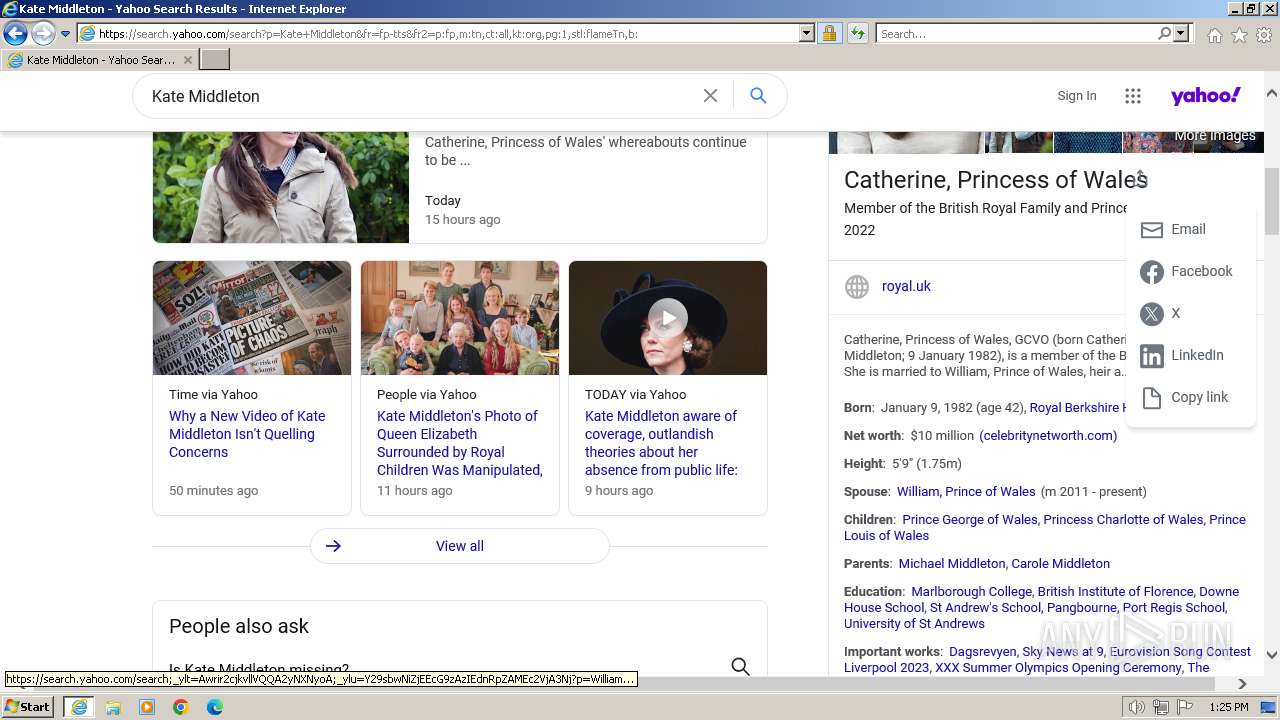Click the page vertical scrollbar thumb
This screenshot has width=1280, height=720.
point(1272,201)
